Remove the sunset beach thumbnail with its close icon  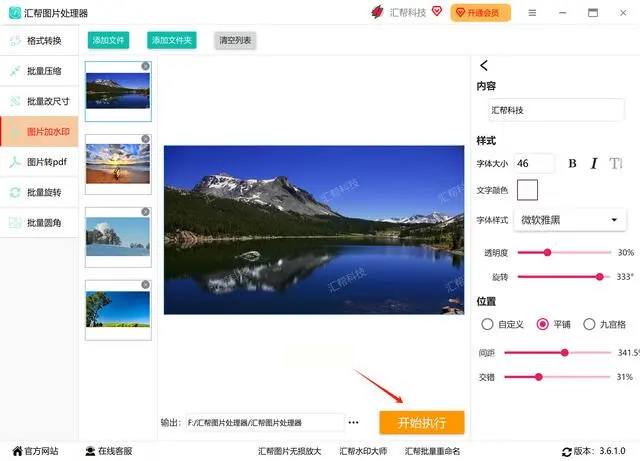[x=145, y=139]
